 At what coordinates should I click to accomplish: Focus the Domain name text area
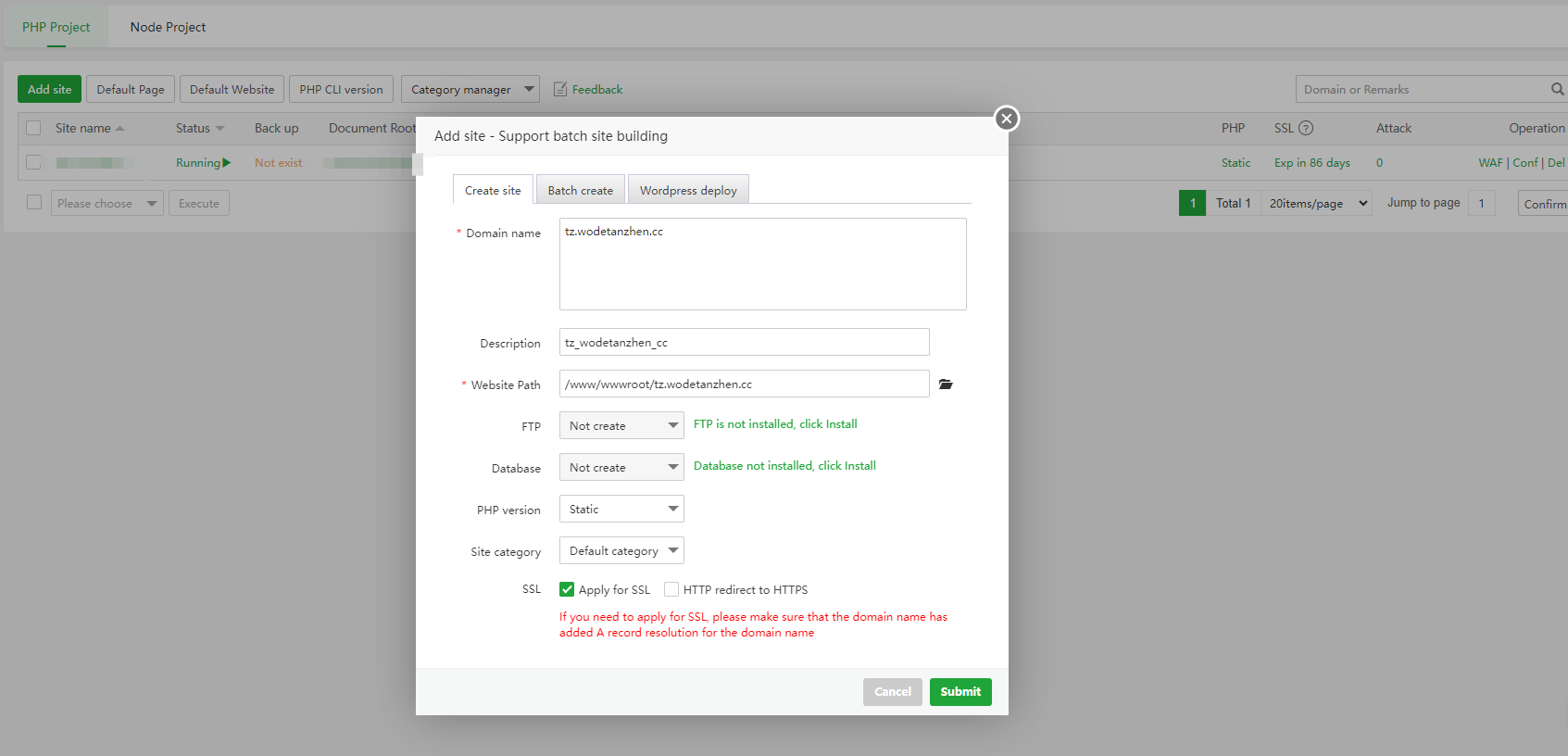pyautogui.click(x=763, y=264)
